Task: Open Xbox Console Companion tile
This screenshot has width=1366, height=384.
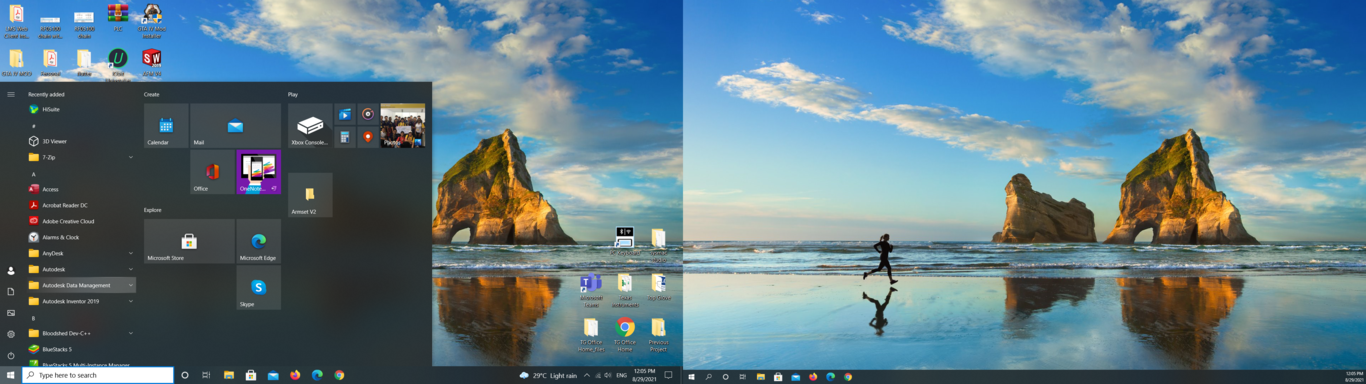Action: [x=310, y=126]
